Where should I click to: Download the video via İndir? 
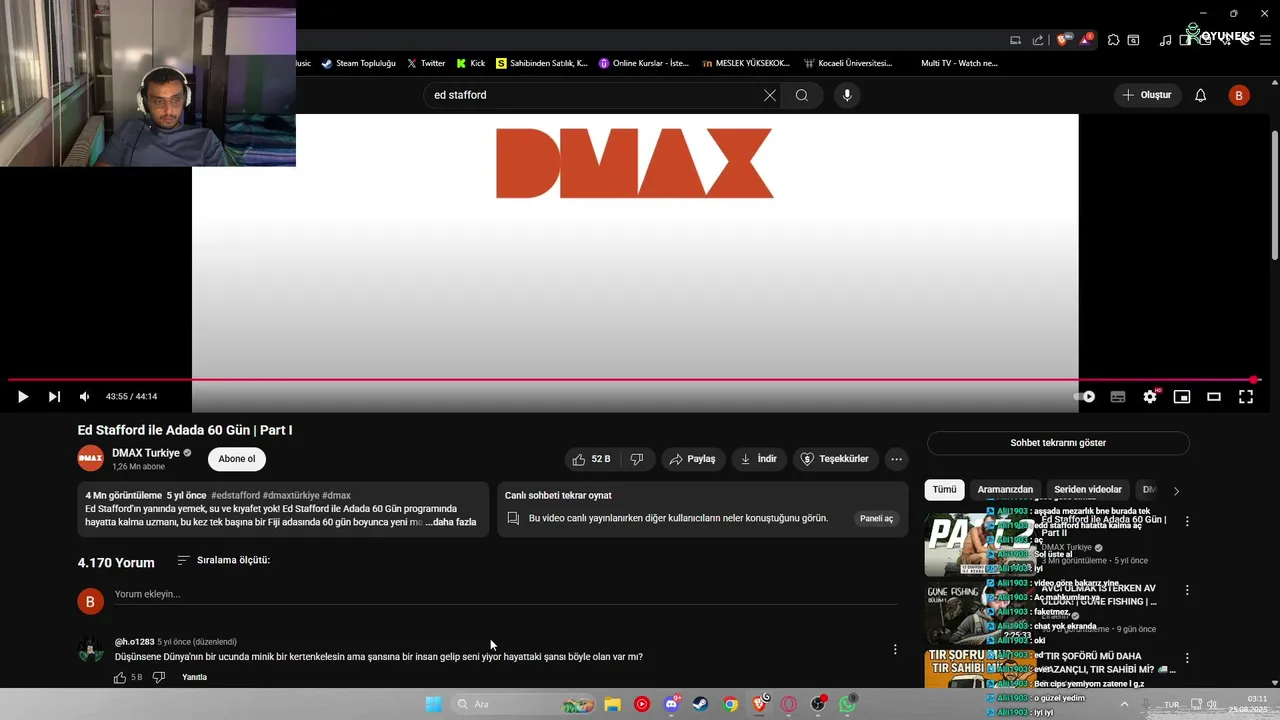click(x=759, y=459)
